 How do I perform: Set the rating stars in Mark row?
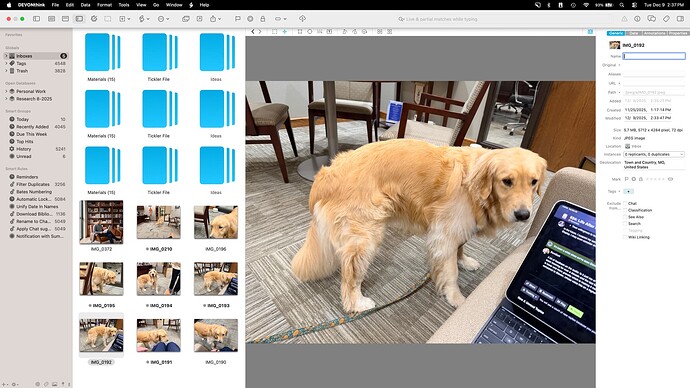click(655, 179)
